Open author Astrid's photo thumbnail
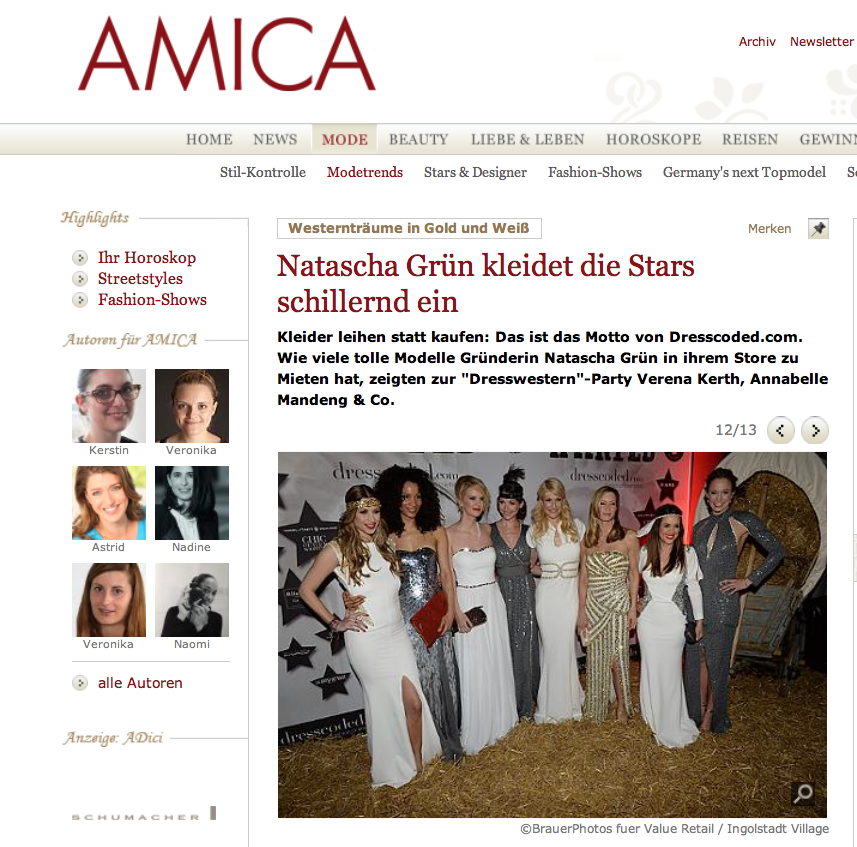 click(x=109, y=503)
